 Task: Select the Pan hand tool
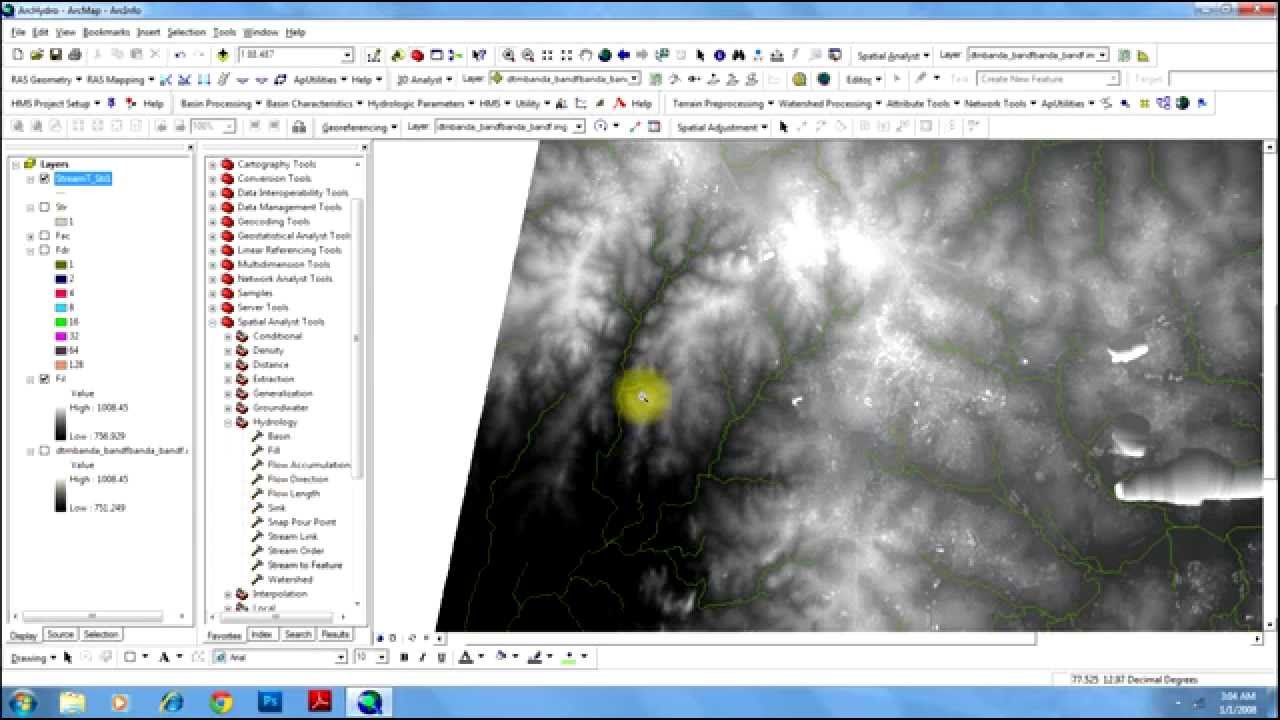click(586, 55)
